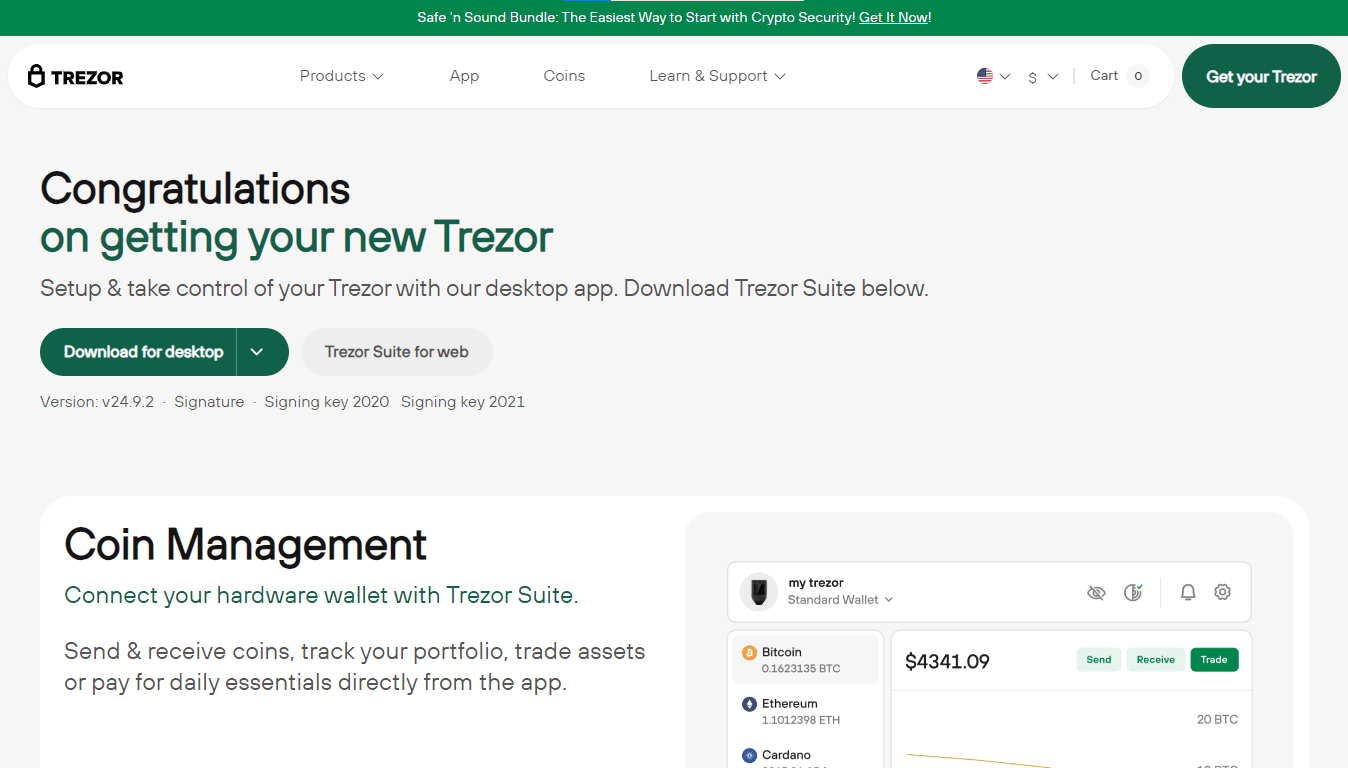Click the my trezor device icon
Viewport: 1348px width, 768px height.
(759, 591)
